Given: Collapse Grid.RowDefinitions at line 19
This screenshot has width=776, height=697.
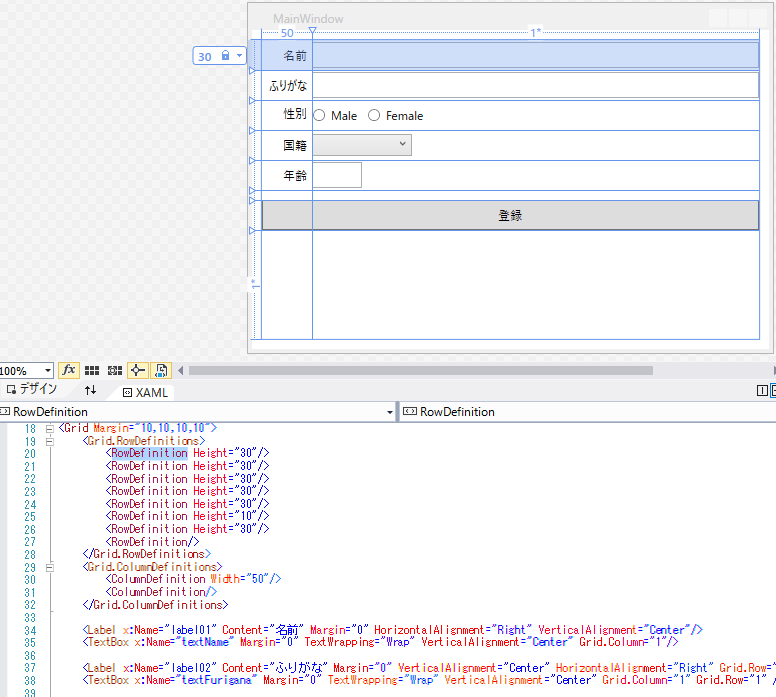Looking at the screenshot, I should click(x=49, y=441).
